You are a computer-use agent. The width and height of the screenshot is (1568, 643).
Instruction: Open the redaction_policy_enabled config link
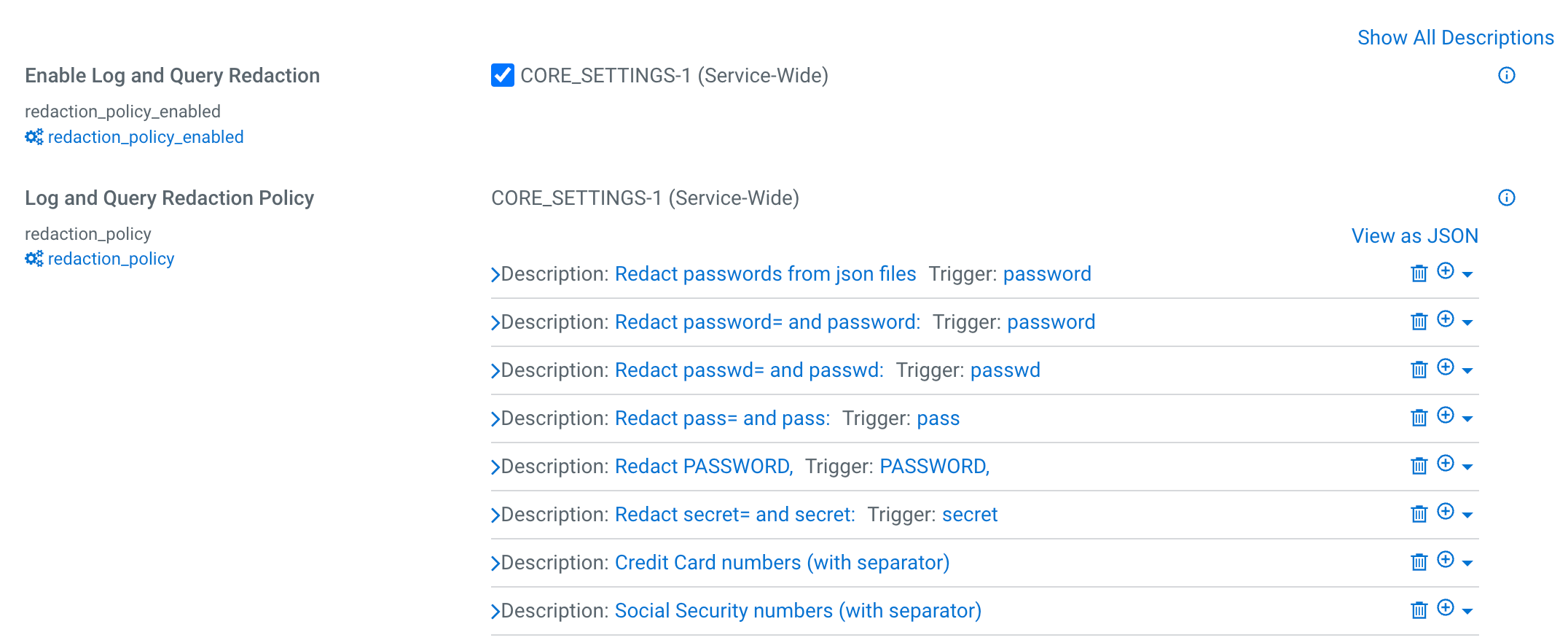click(x=145, y=137)
